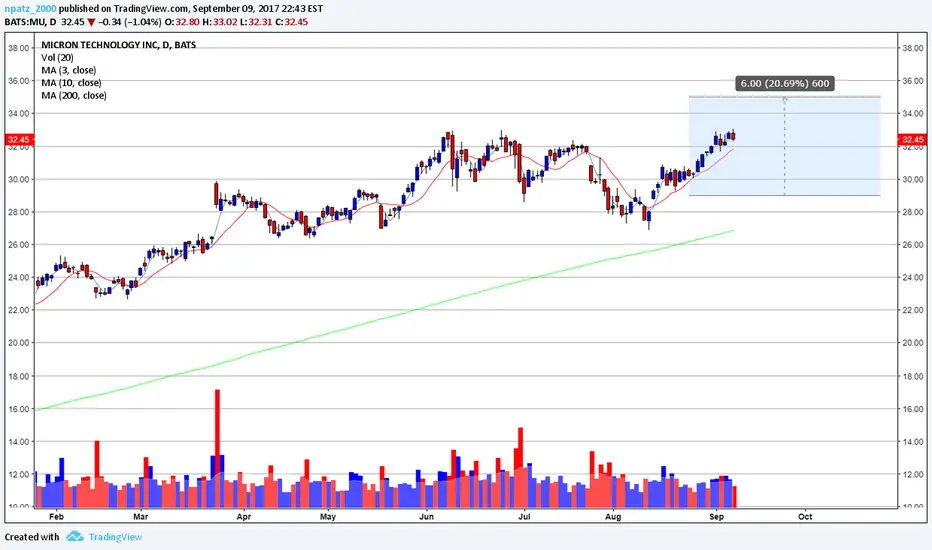Viewport: 932px width, 550px height.
Task: Select the MA (10, close) indicator legend
Action: pos(71,83)
